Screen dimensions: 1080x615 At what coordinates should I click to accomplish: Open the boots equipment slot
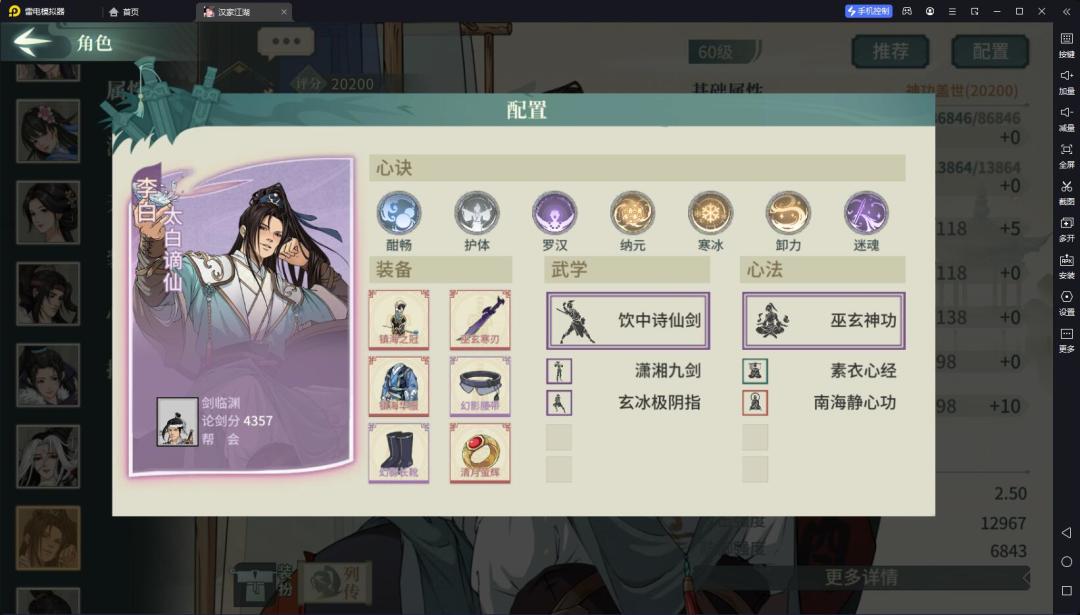pyautogui.click(x=399, y=453)
